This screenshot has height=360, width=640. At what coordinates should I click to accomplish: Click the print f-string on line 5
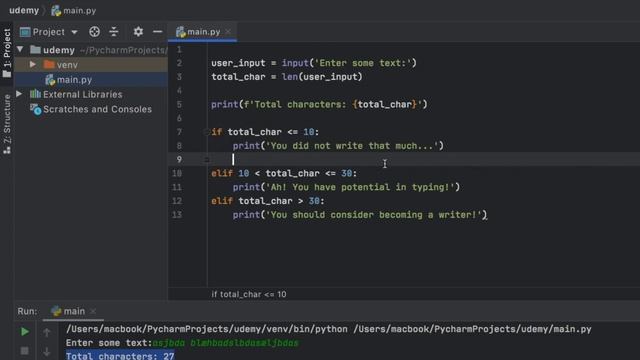pos(319,104)
